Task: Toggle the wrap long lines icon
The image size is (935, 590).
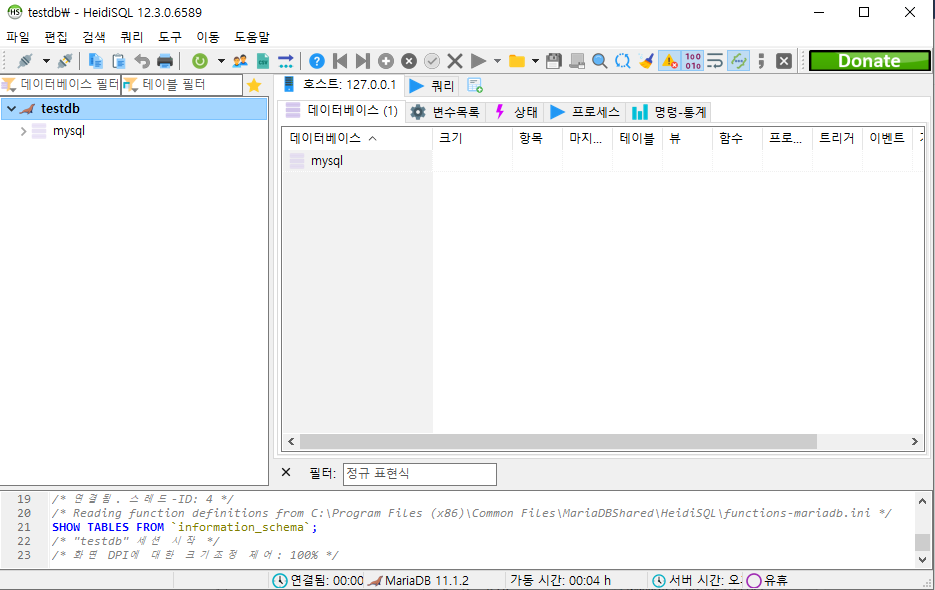Action: (715, 61)
